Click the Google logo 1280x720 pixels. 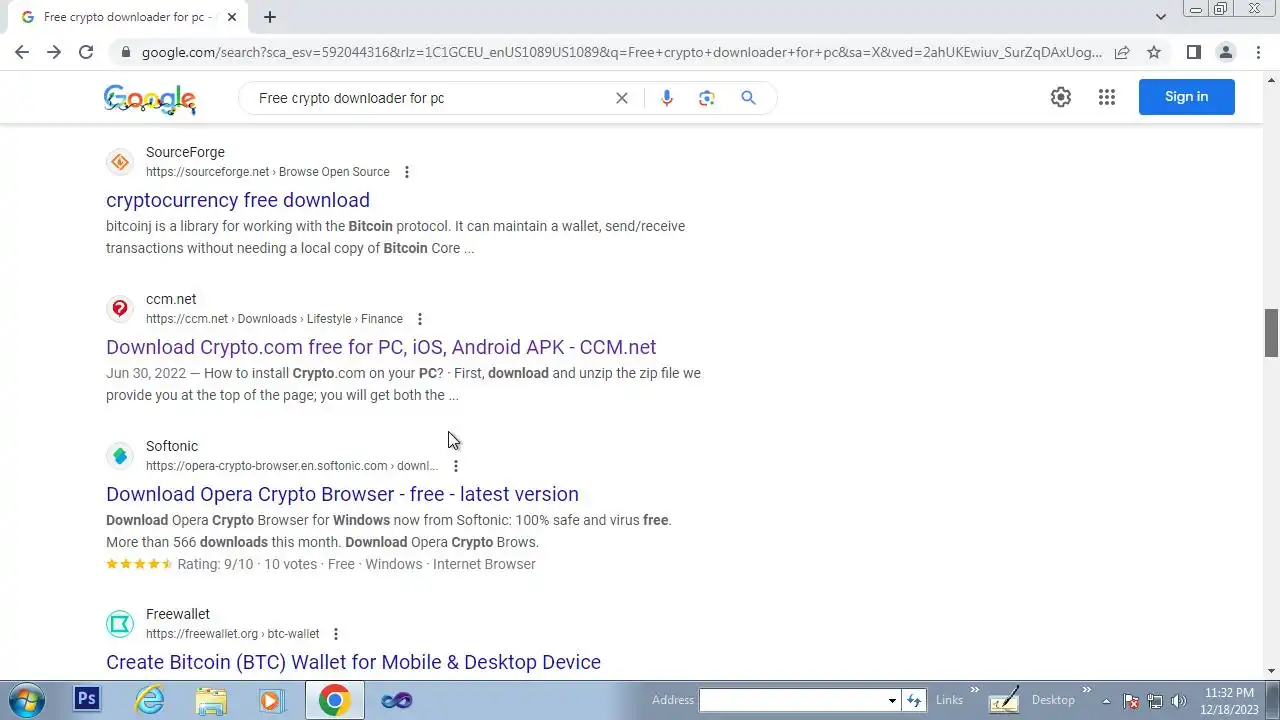[x=150, y=98]
